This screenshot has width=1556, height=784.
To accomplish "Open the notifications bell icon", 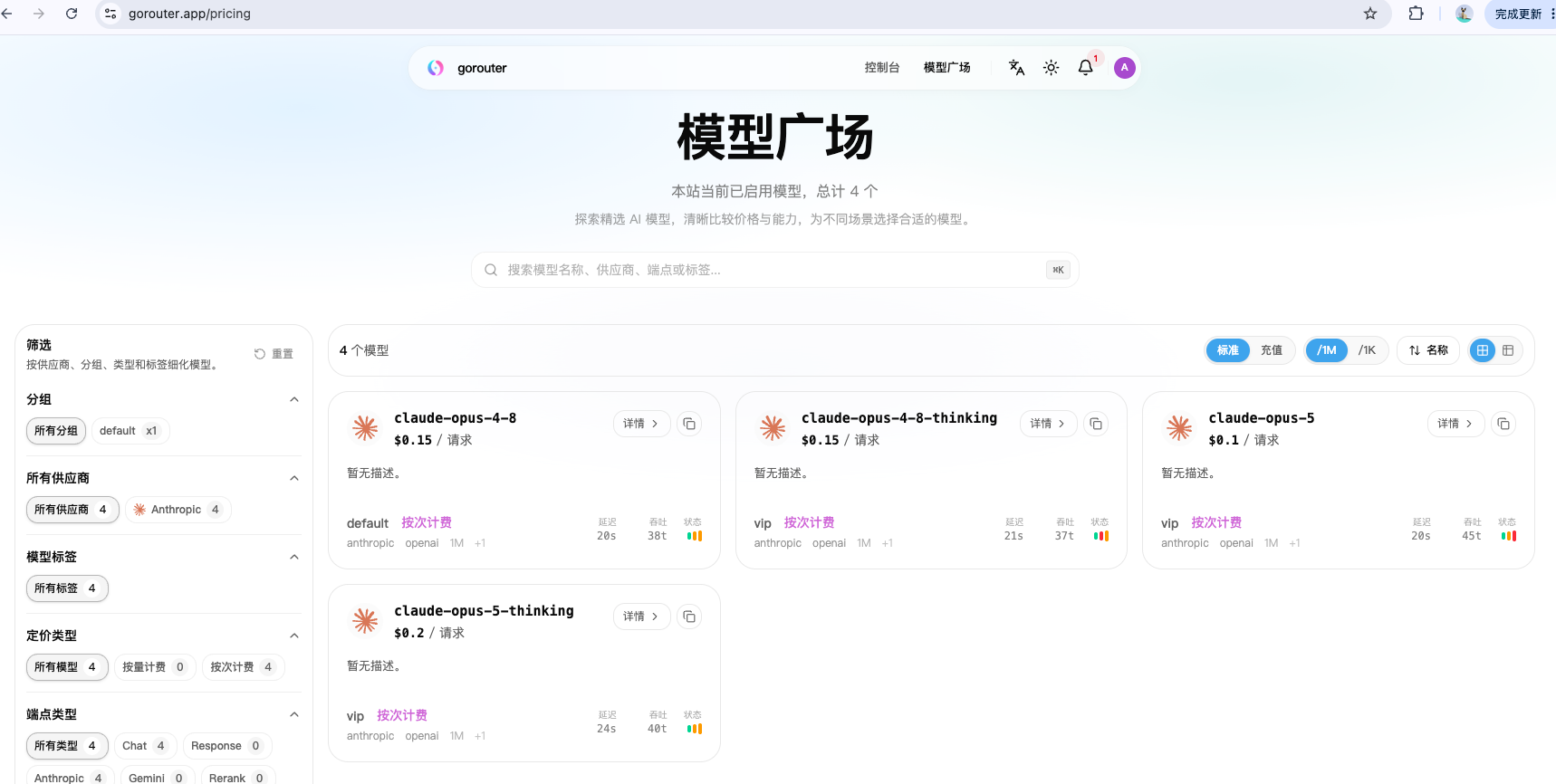I will tap(1085, 68).
